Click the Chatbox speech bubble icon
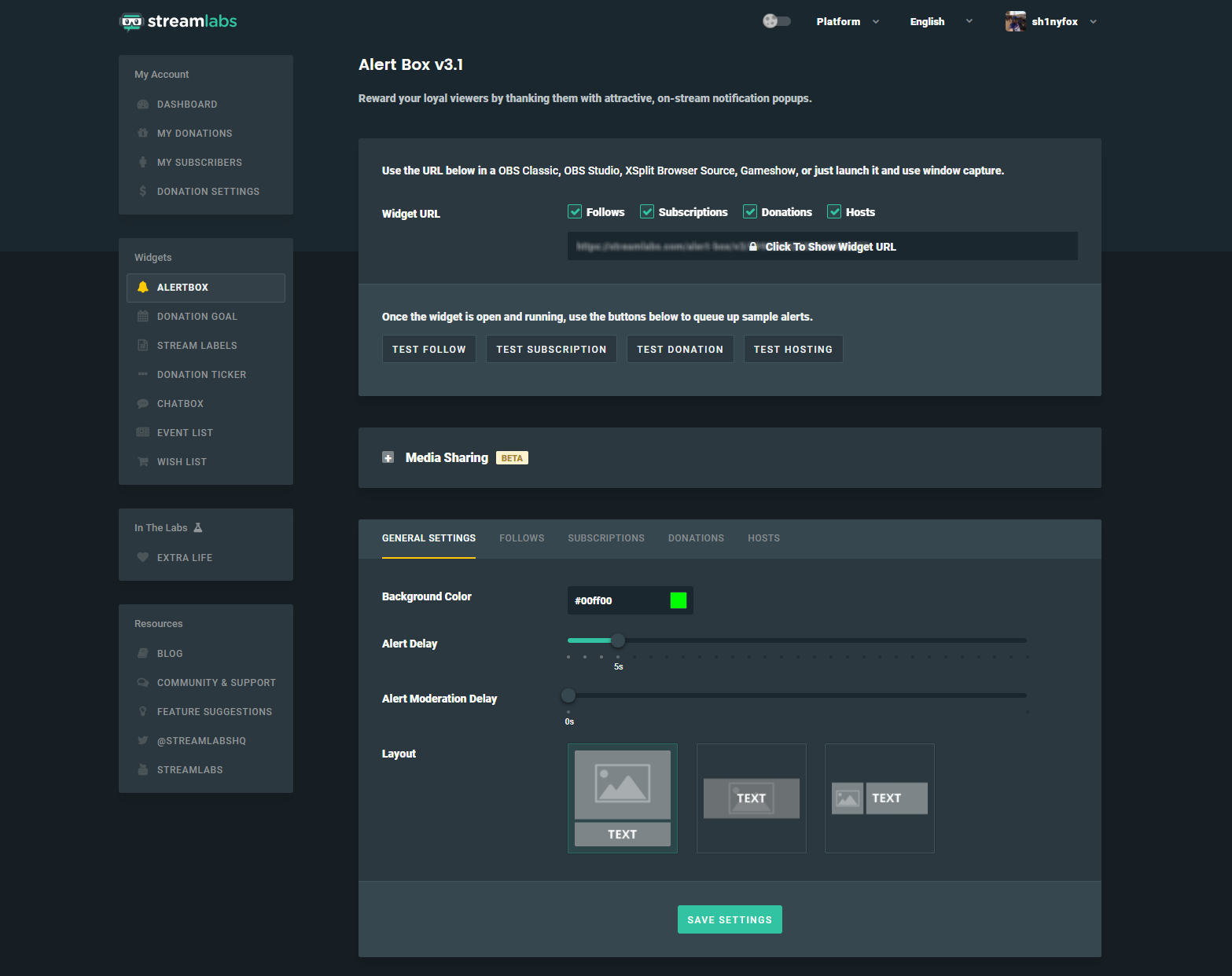 coord(143,404)
